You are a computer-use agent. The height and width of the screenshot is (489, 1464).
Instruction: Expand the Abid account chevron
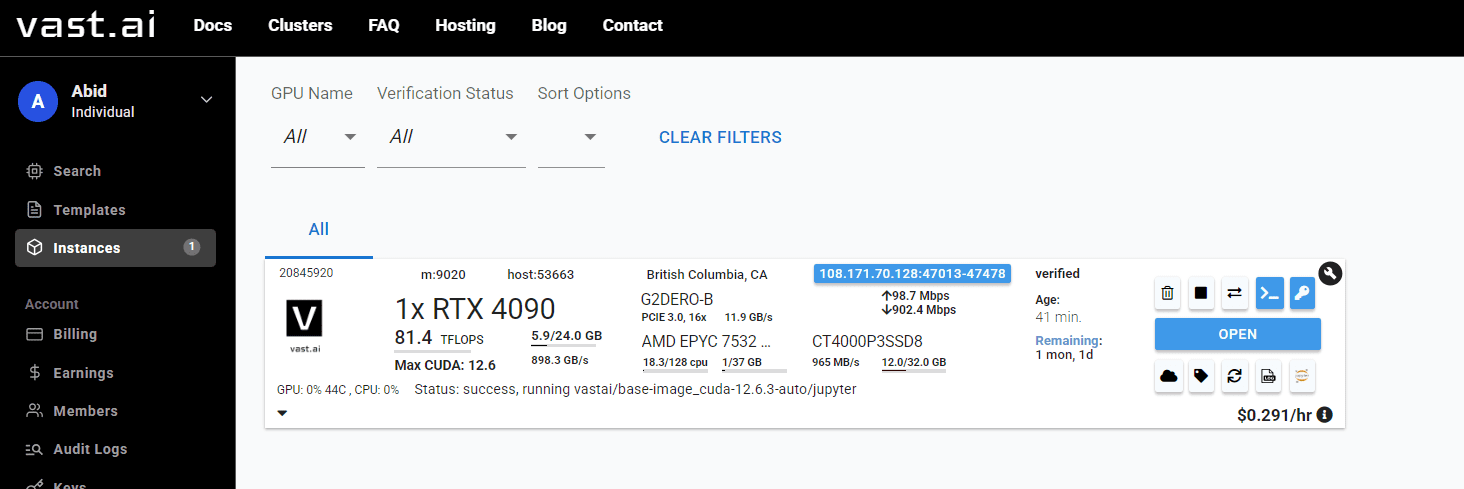(207, 99)
